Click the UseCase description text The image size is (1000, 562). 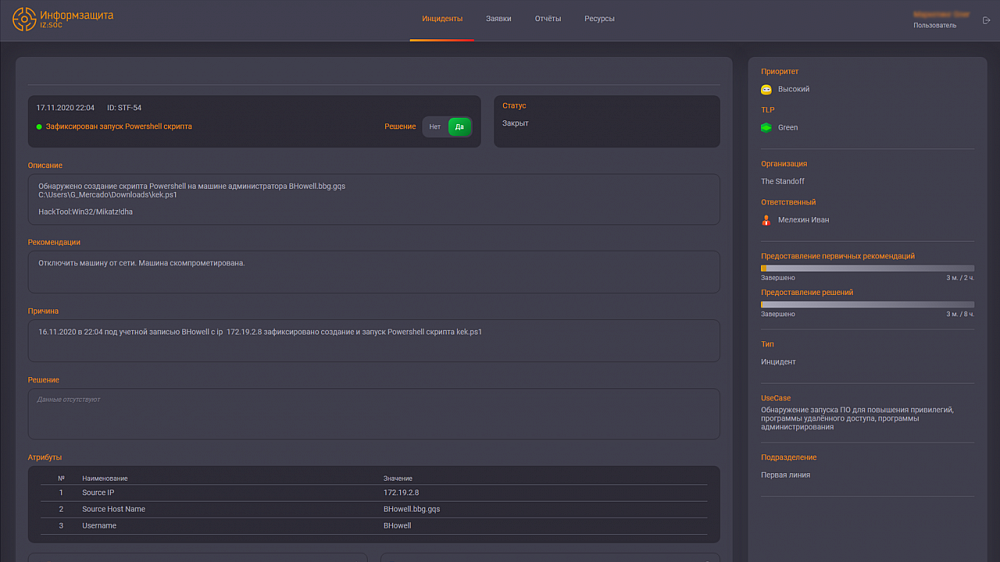pyautogui.click(x=857, y=418)
